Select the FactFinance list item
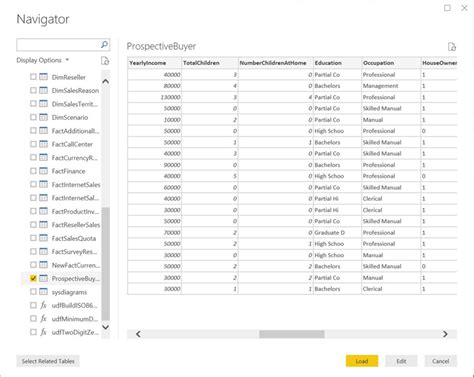 click(68, 171)
